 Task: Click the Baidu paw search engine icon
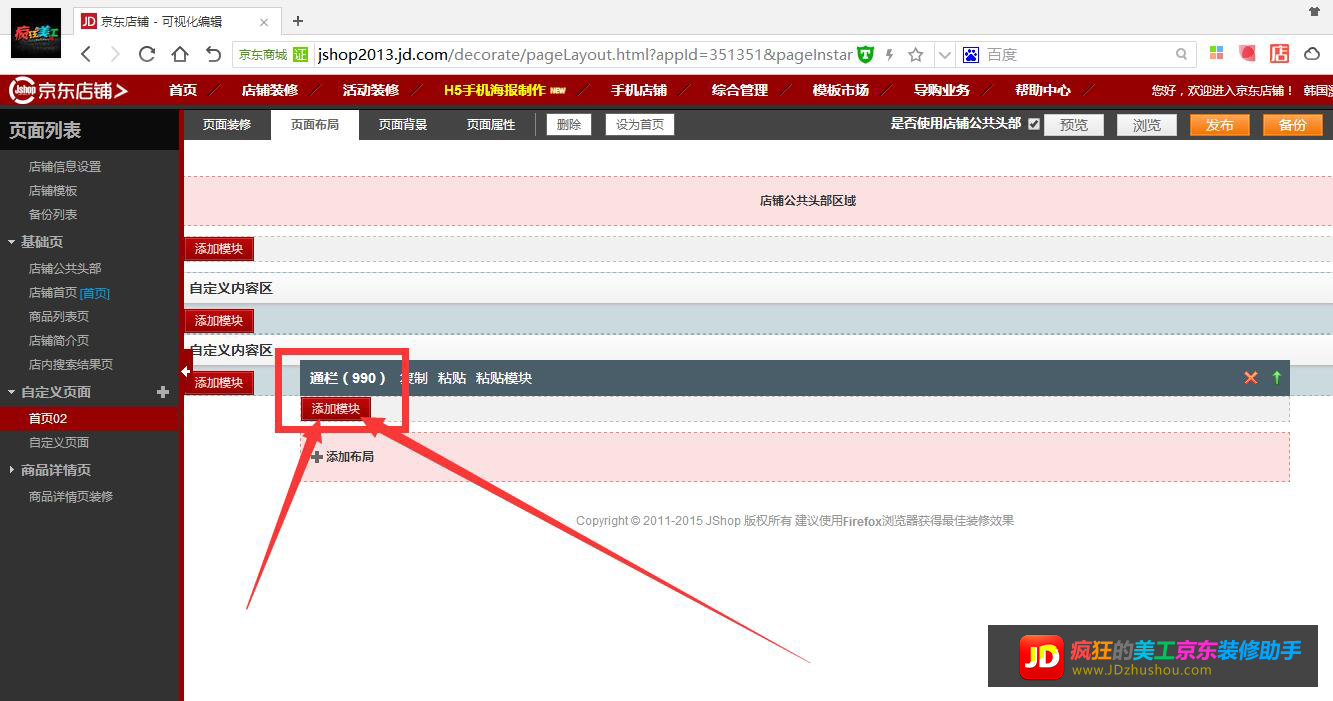pyautogui.click(x=971, y=55)
